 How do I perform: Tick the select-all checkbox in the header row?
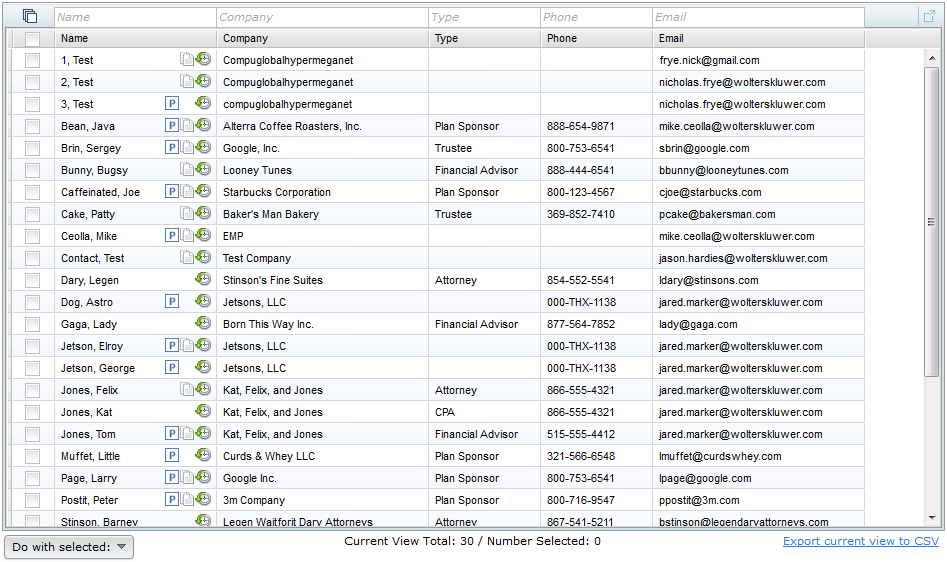pyautogui.click(x=33, y=39)
